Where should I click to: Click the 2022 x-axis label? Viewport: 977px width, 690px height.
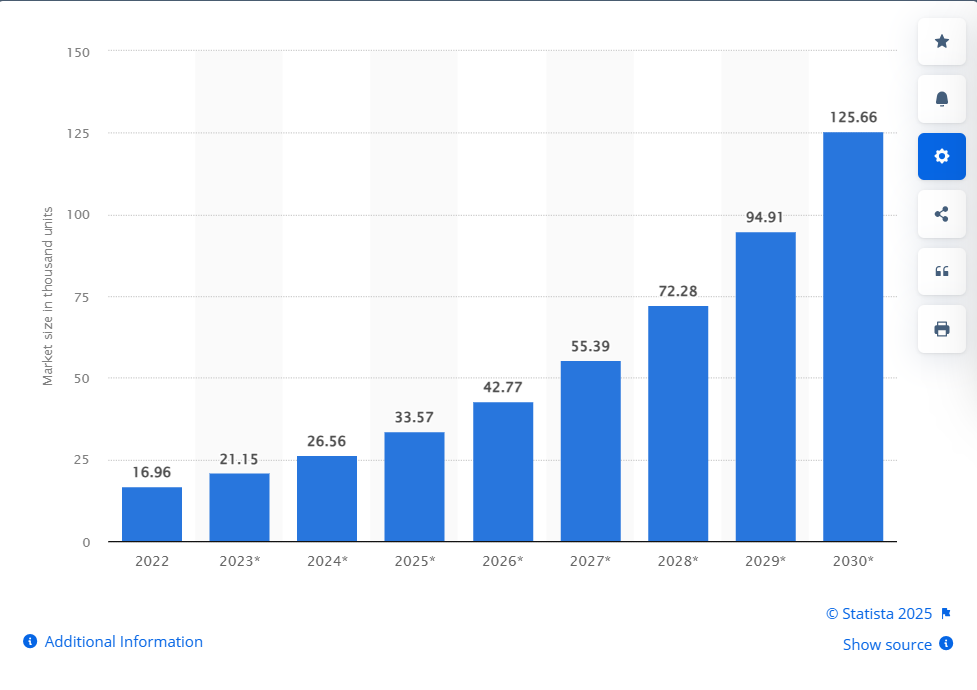tap(152, 561)
